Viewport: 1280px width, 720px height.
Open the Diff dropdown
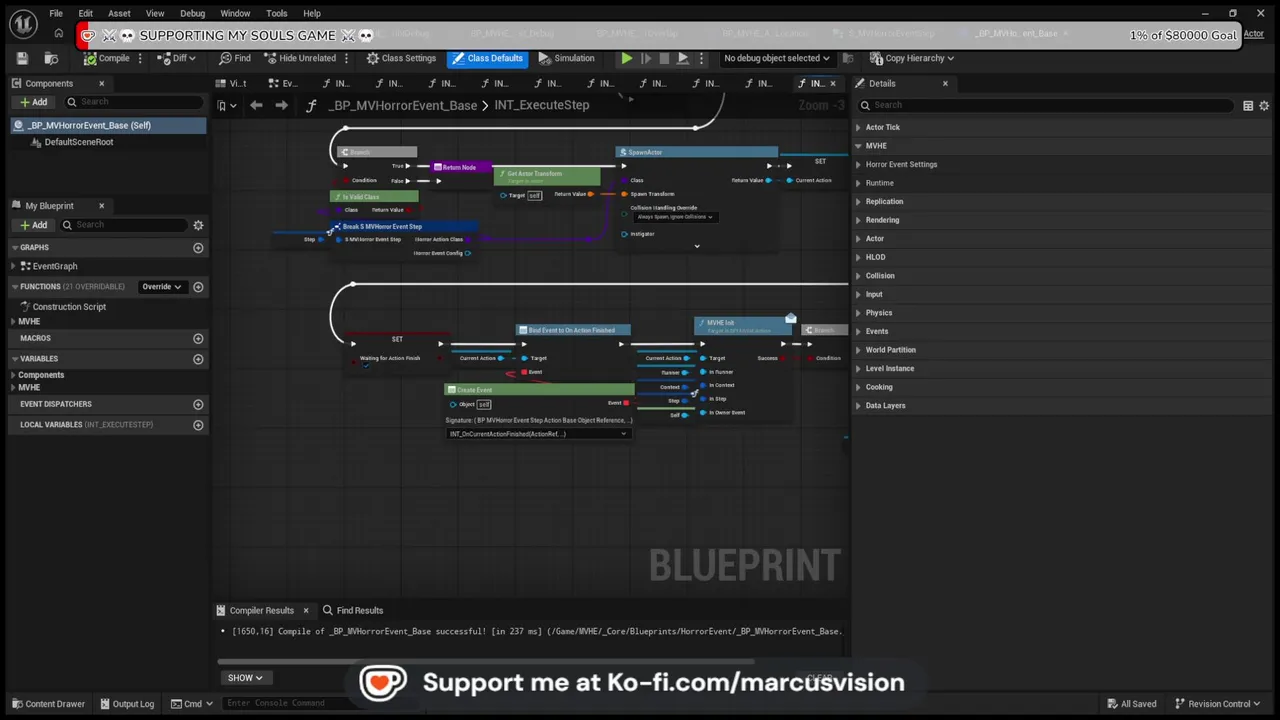coord(177,58)
